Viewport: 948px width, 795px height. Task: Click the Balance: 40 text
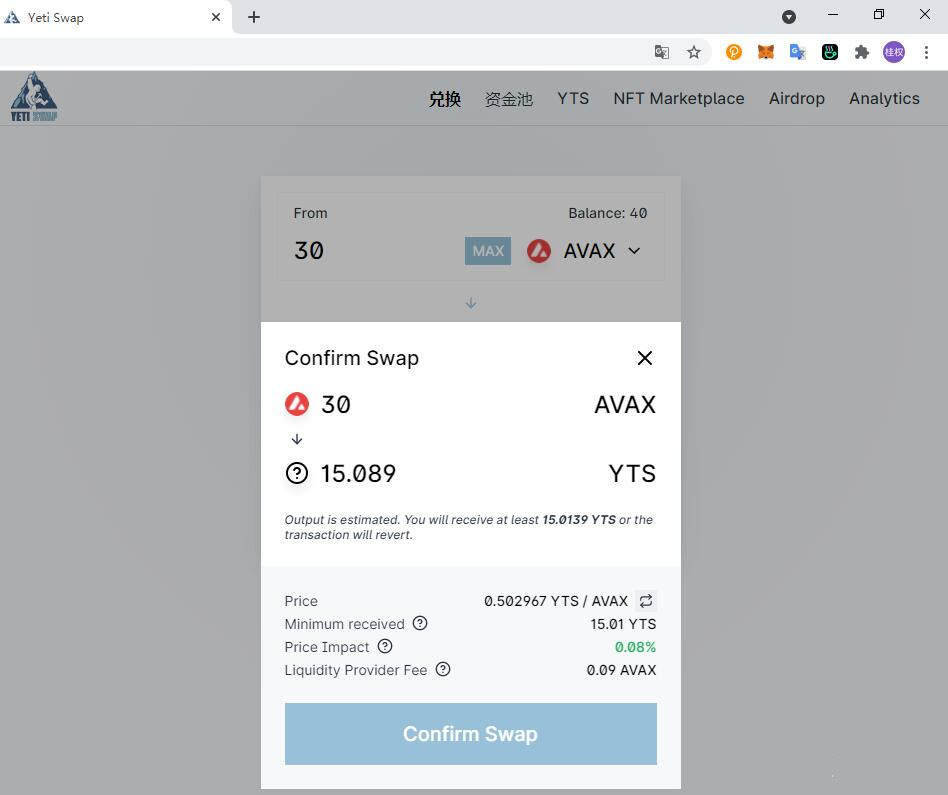608,213
